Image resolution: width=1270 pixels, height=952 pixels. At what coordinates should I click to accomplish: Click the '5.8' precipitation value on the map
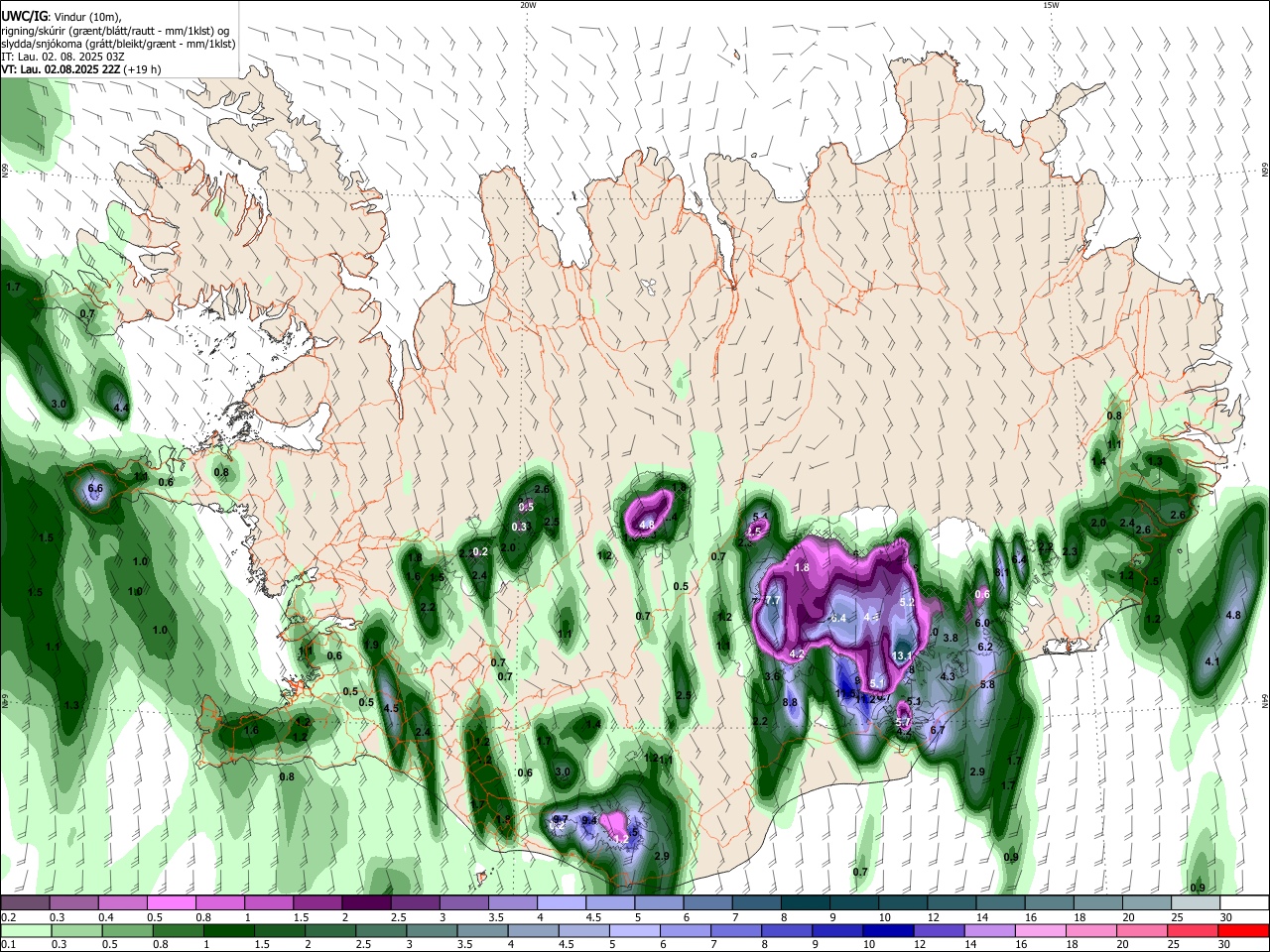click(x=986, y=684)
